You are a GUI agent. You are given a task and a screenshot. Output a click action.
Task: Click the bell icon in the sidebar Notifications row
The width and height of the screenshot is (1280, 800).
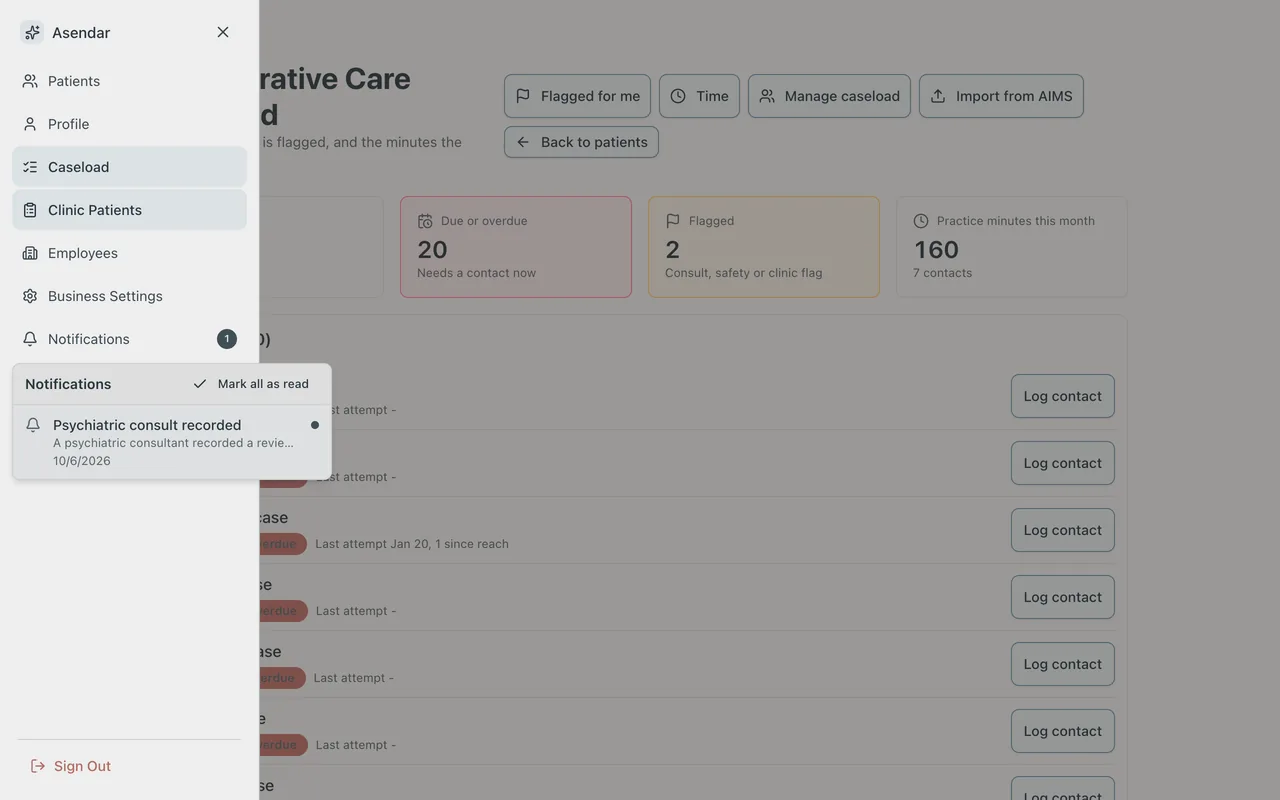point(30,339)
